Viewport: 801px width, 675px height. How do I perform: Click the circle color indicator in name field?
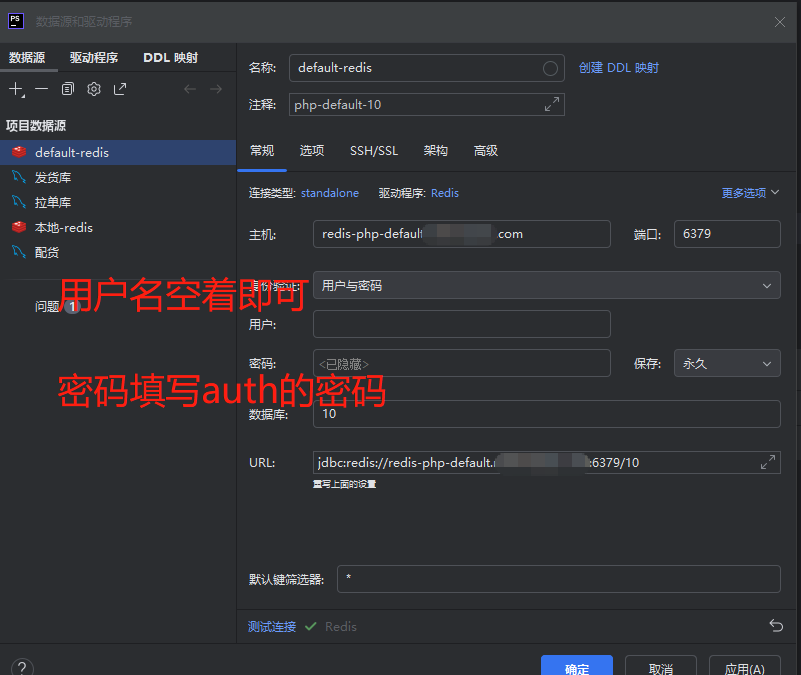550,68
